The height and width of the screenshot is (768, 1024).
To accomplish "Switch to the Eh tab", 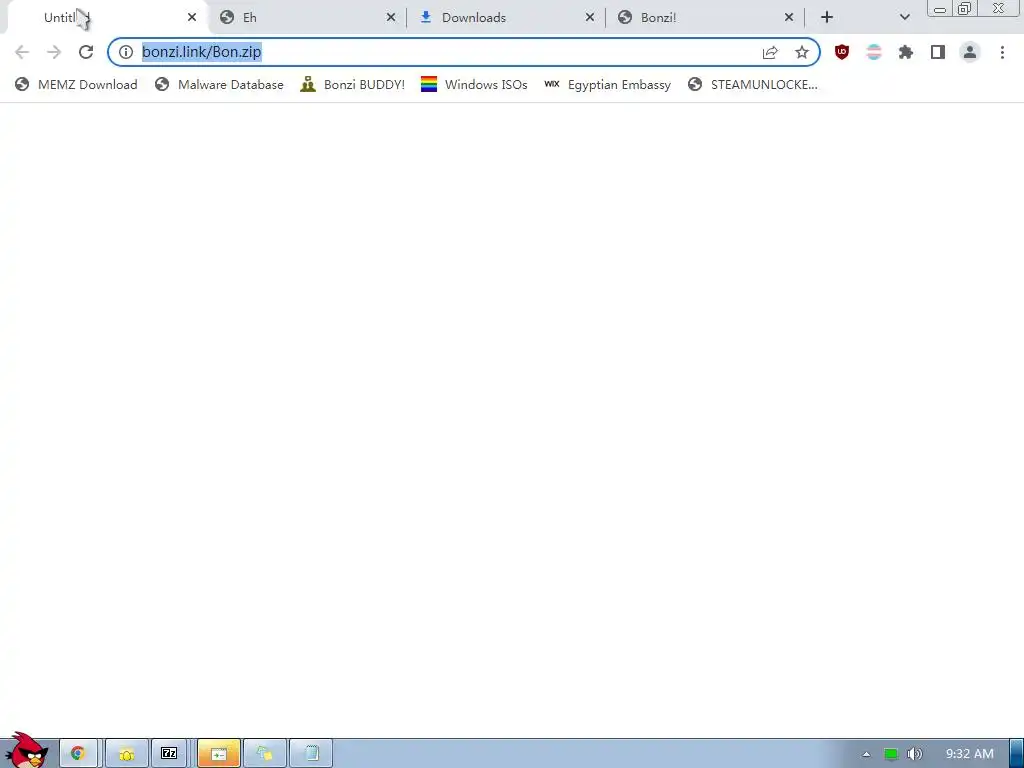I will point(308,18).
